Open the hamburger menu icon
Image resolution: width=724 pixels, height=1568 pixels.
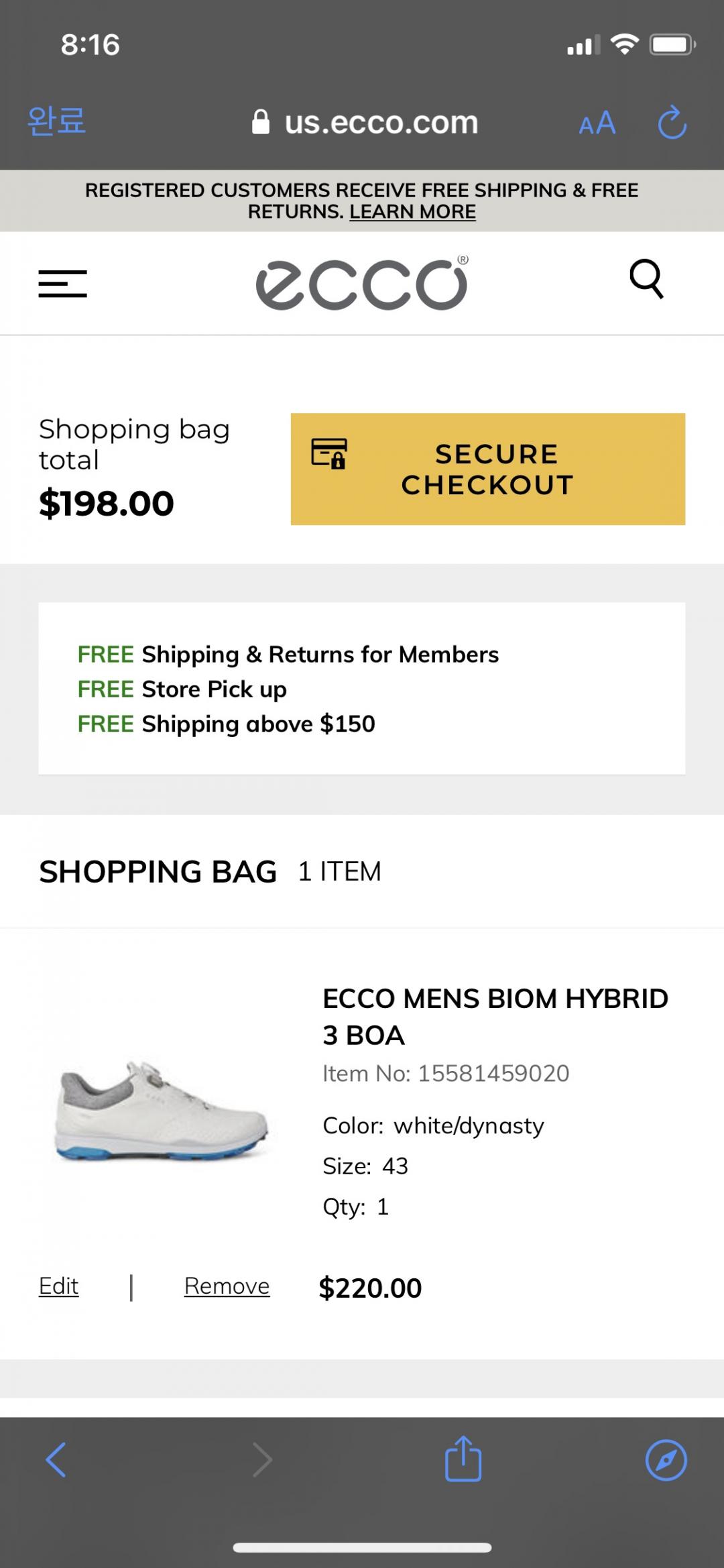point(63,284)
